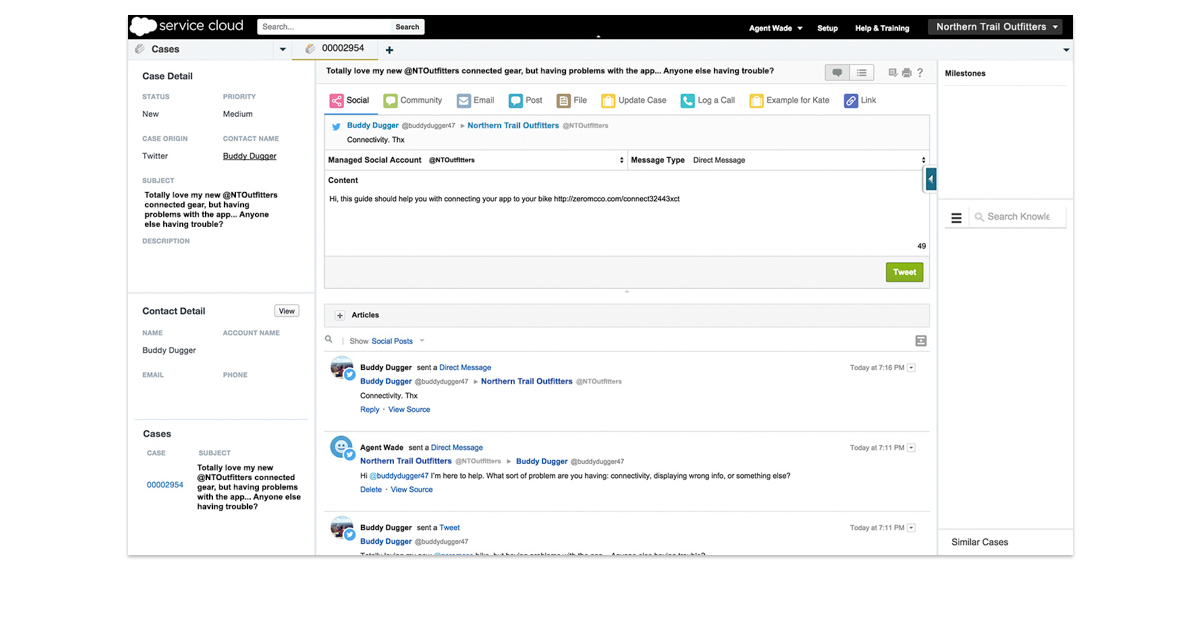Open the File publisher tab
This screenshot has height=640, width=1200.
pos(572,100)
